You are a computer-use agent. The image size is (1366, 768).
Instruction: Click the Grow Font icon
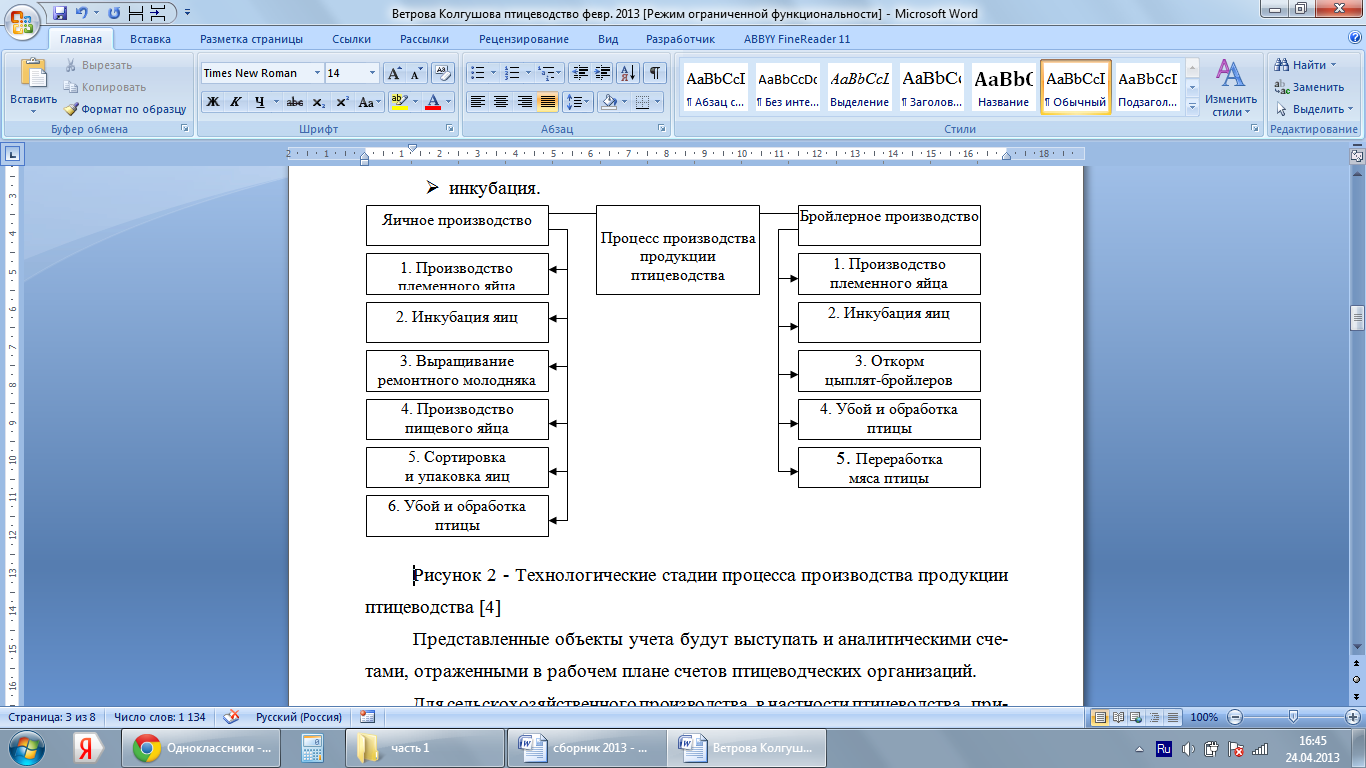(395, 73)
